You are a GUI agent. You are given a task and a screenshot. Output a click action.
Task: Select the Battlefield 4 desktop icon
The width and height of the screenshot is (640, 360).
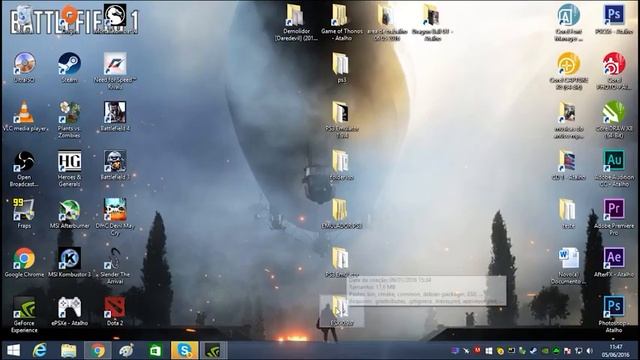(115, 116)
